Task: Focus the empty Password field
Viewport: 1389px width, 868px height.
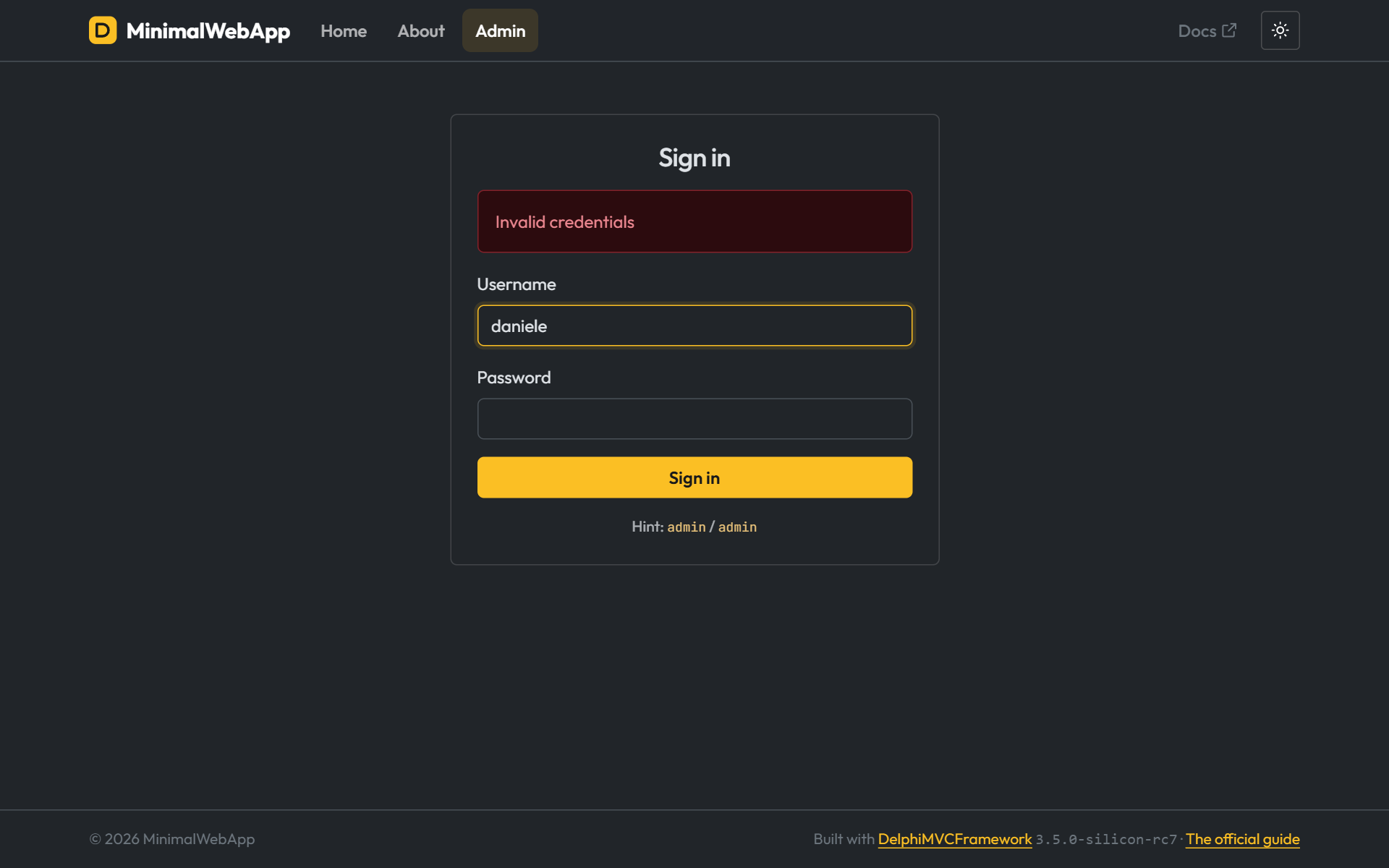Action: (x=694, y=419)
